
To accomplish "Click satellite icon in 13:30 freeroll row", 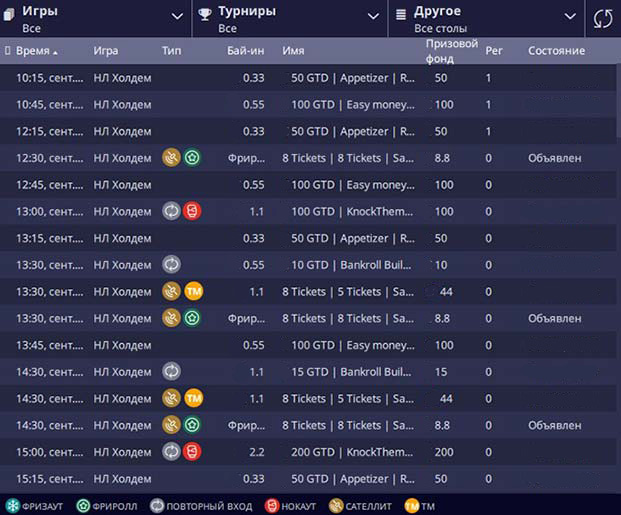I will coord(171,318).
